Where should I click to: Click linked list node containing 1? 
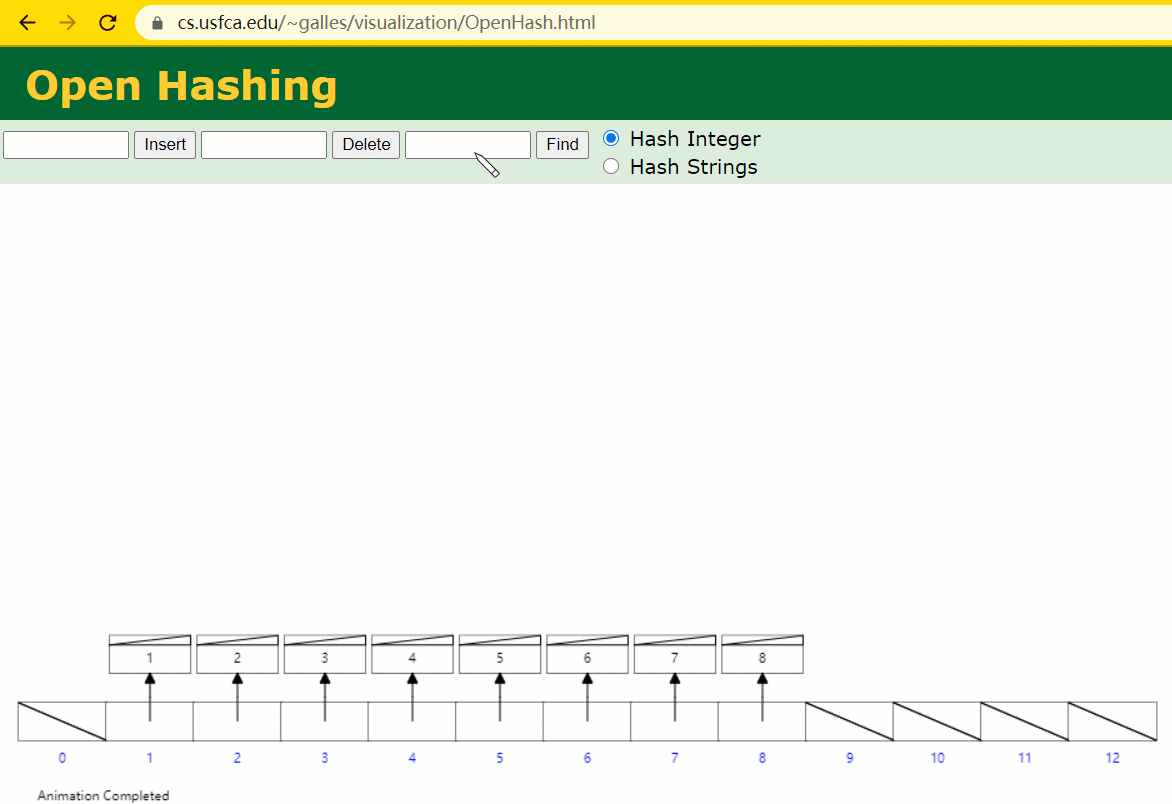click(150, 655)
